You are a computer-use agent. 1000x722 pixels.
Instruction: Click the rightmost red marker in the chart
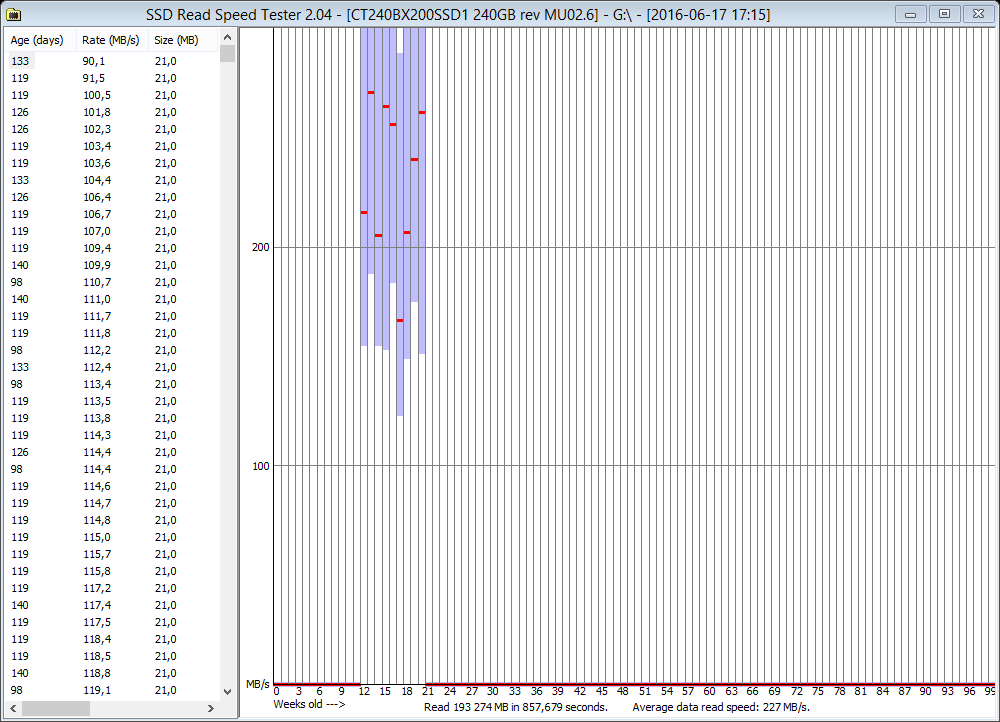point(422,112)
